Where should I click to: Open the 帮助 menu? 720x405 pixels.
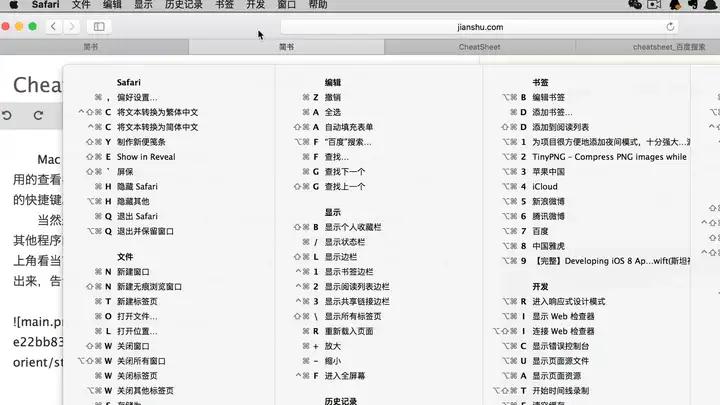pos(318,5)
